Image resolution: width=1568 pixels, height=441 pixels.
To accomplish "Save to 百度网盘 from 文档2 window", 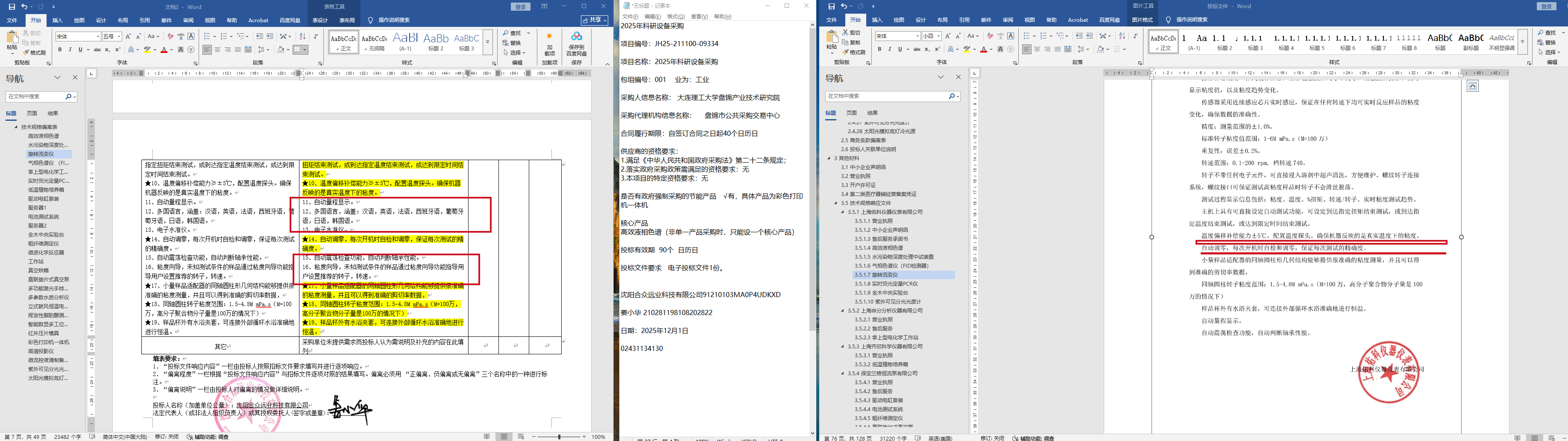I will coord(577,43).
